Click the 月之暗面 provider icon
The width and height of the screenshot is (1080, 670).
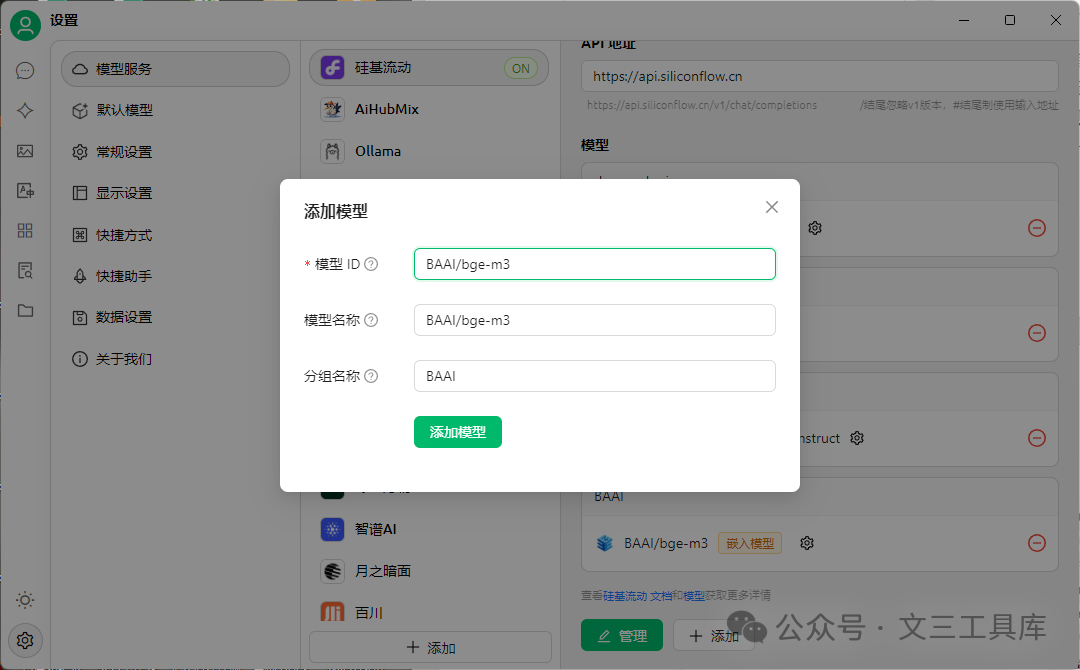(x=333, y=571)
